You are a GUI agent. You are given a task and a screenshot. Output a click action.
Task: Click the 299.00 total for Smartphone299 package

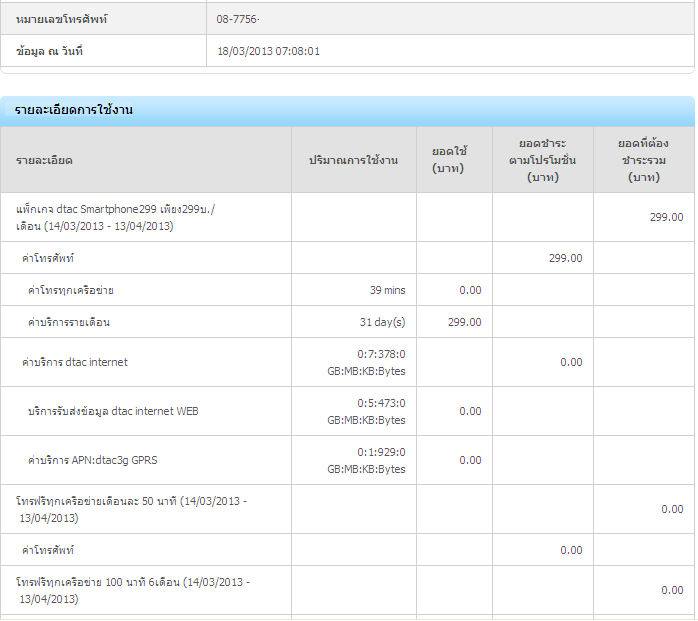666,217
